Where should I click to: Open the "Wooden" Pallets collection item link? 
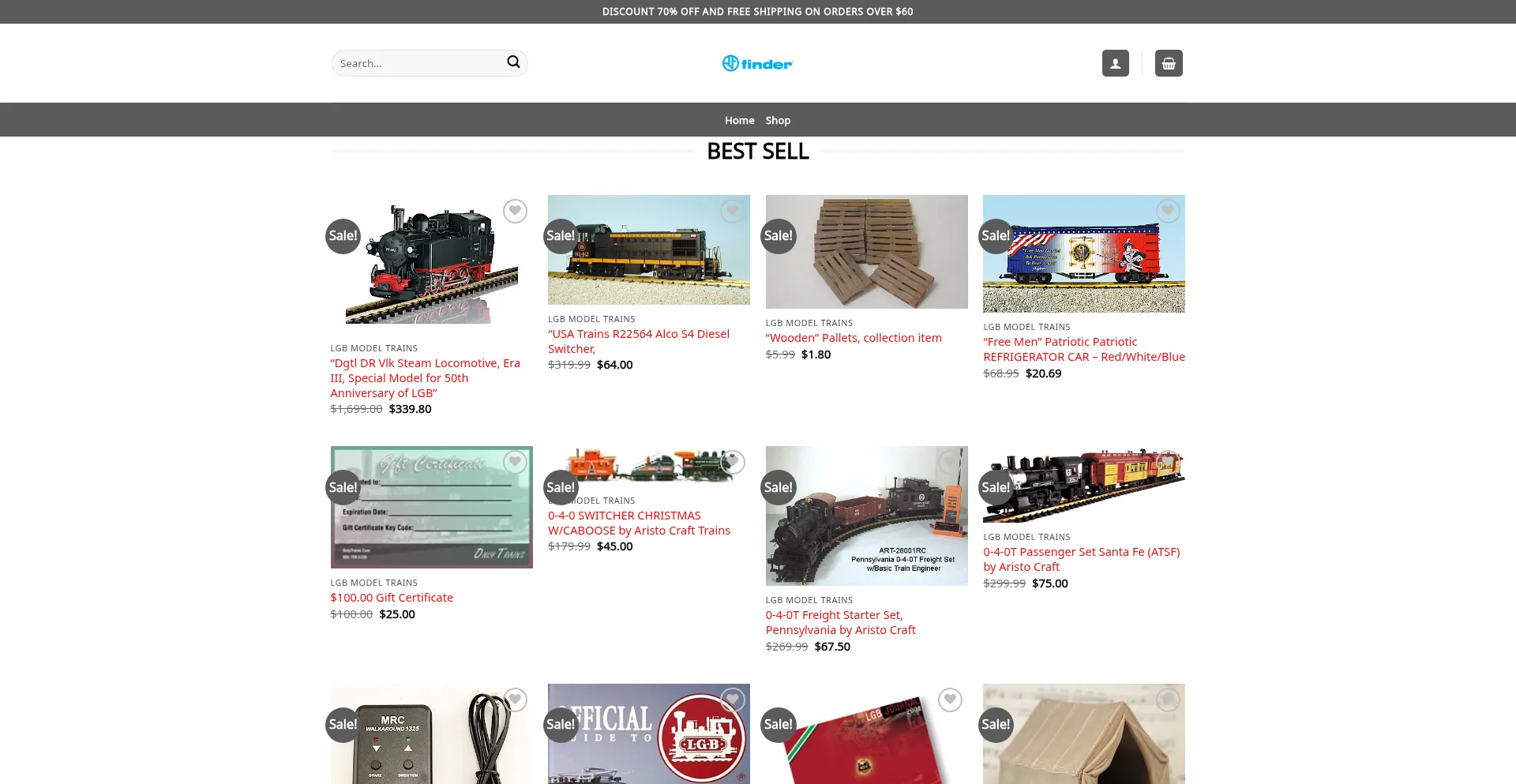[854, 338]
